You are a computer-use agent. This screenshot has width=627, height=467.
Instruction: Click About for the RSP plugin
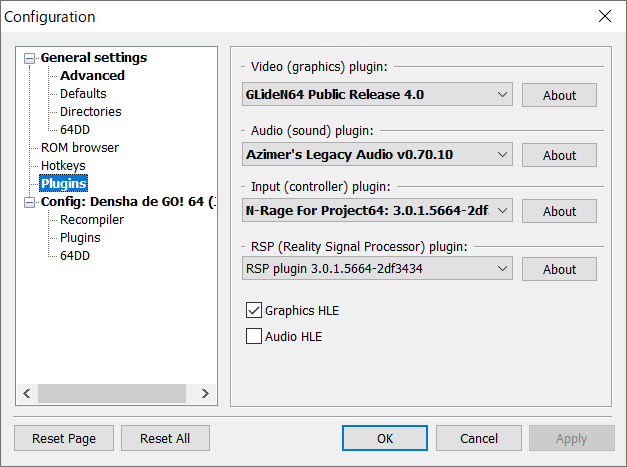pyautogui.click(x=559, y=269)
